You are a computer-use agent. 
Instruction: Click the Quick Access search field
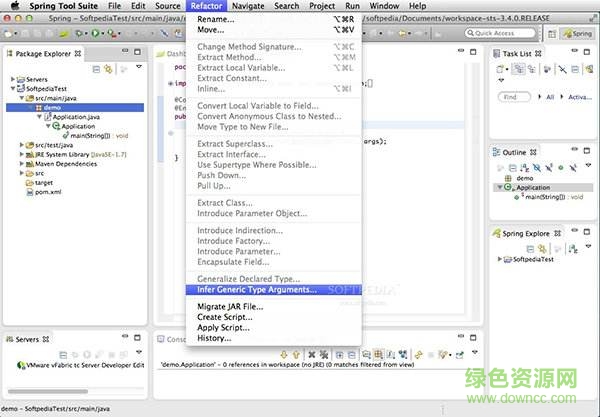500,33
